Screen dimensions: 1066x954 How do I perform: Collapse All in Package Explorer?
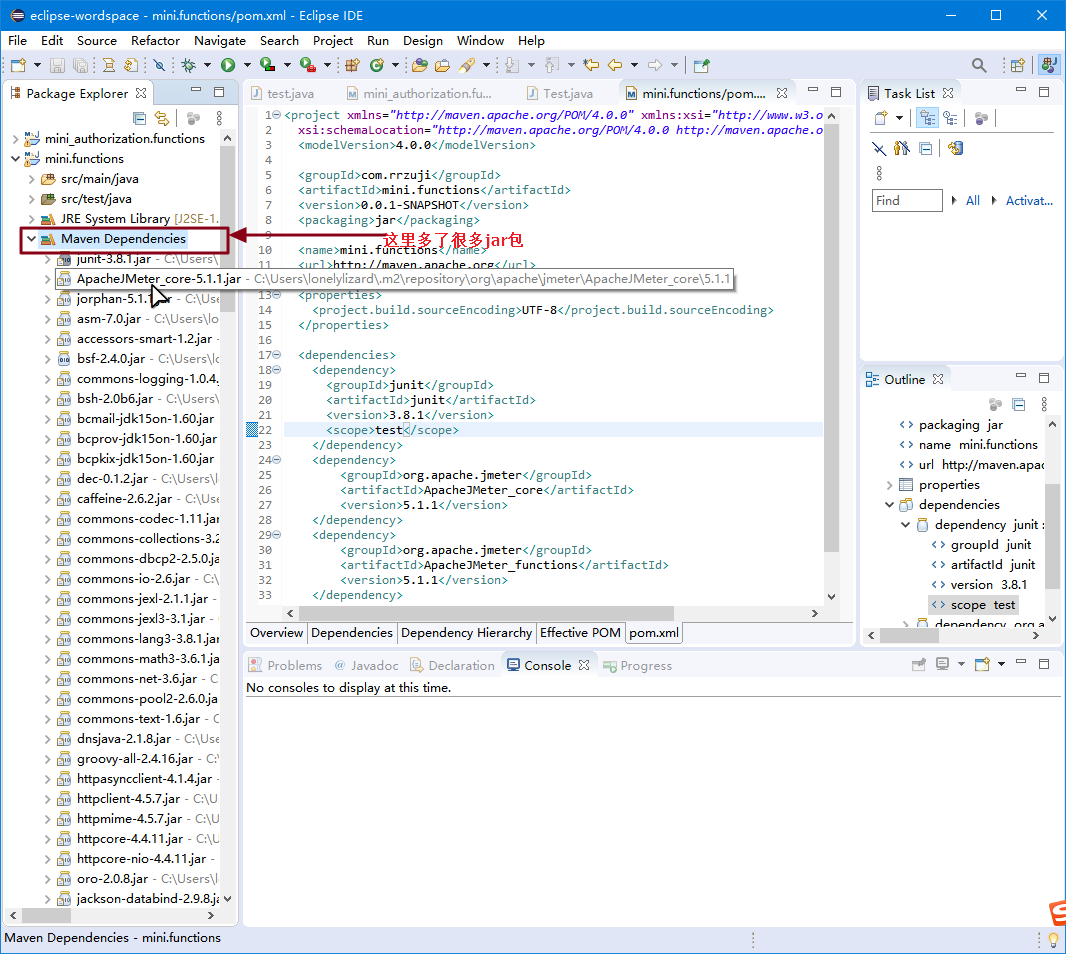(x=139, y=118)
